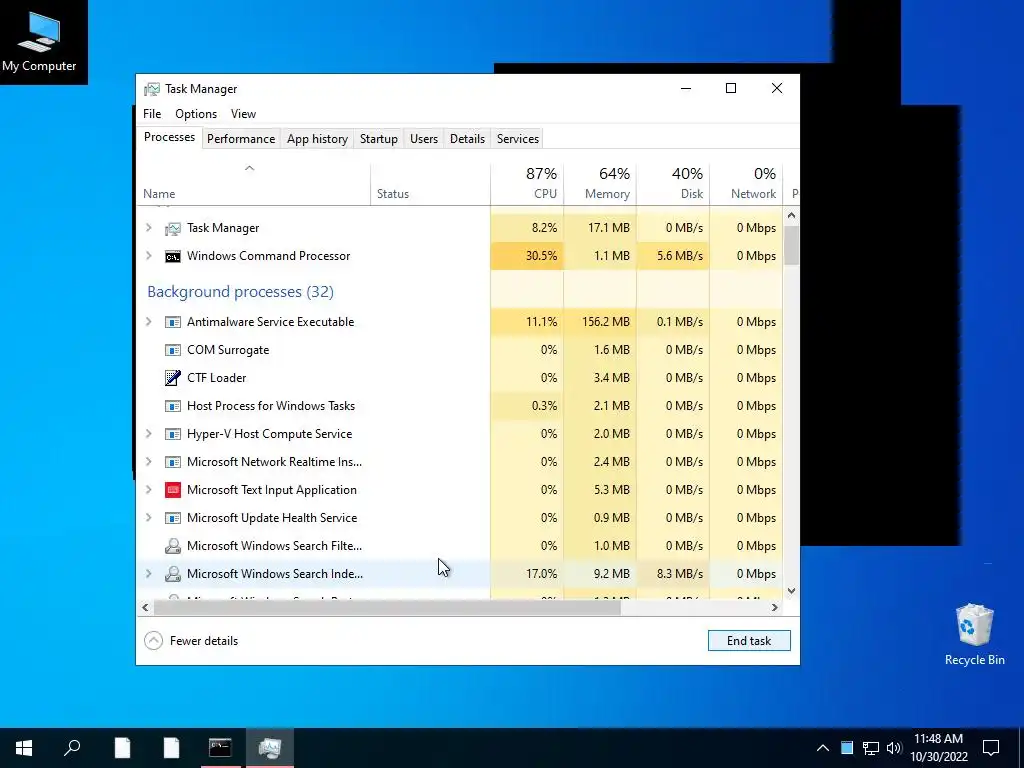Click Microsoft Windows Search Filter icon
1024x768 pixels.
pyautogui.click(x=172, y=546)
